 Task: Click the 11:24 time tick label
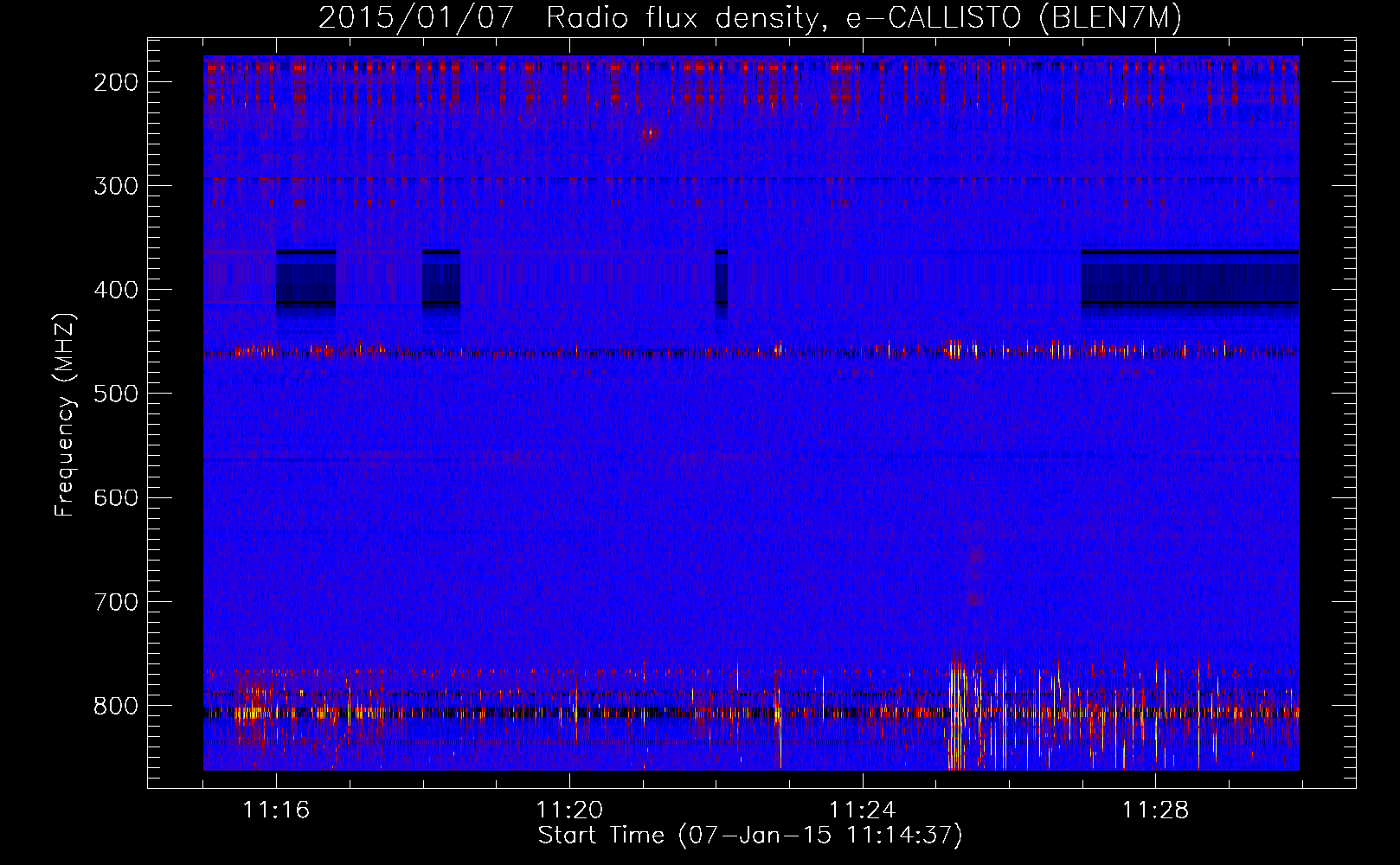[863, 810]
